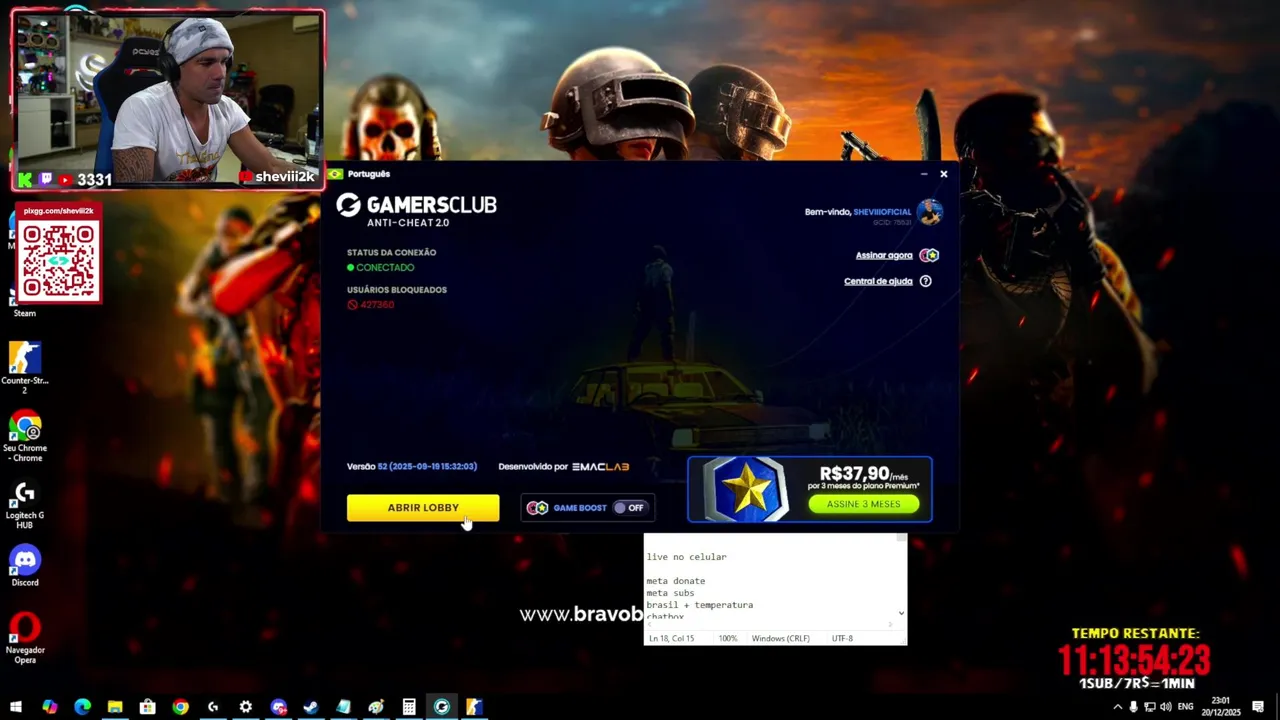Show hidden system tray icons
Image resolution: width=1280 pixels, height=720 pixels.
click(1117, 707)
